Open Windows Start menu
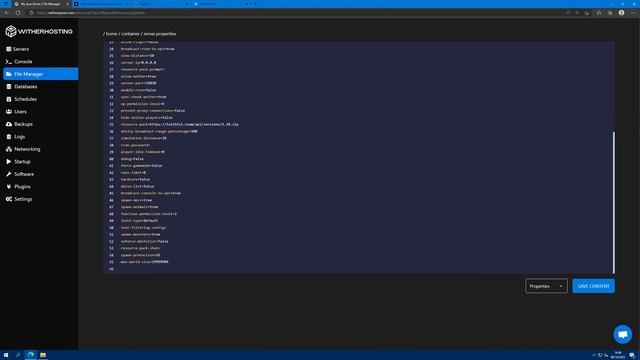 pyautogui.click(x=6, y=355)
